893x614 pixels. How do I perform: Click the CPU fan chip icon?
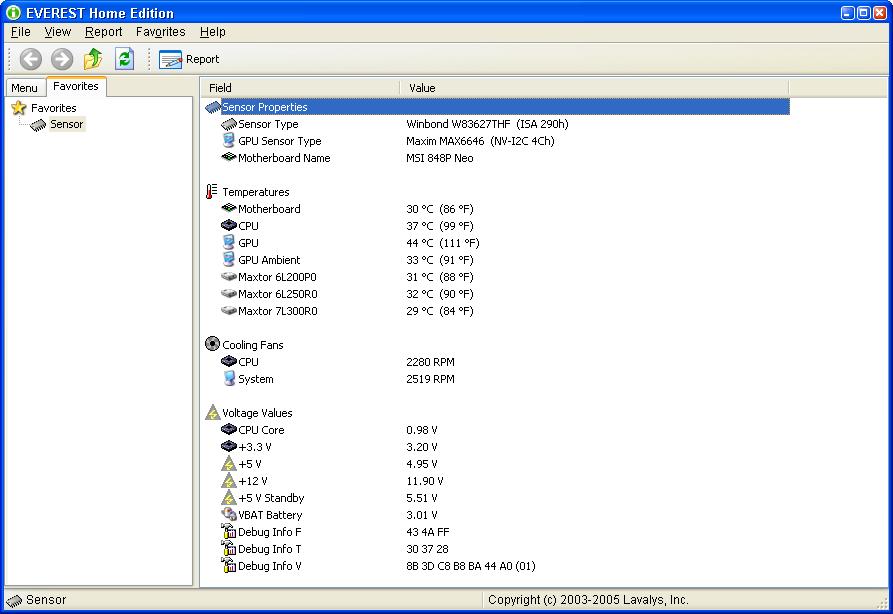(229, 362)
